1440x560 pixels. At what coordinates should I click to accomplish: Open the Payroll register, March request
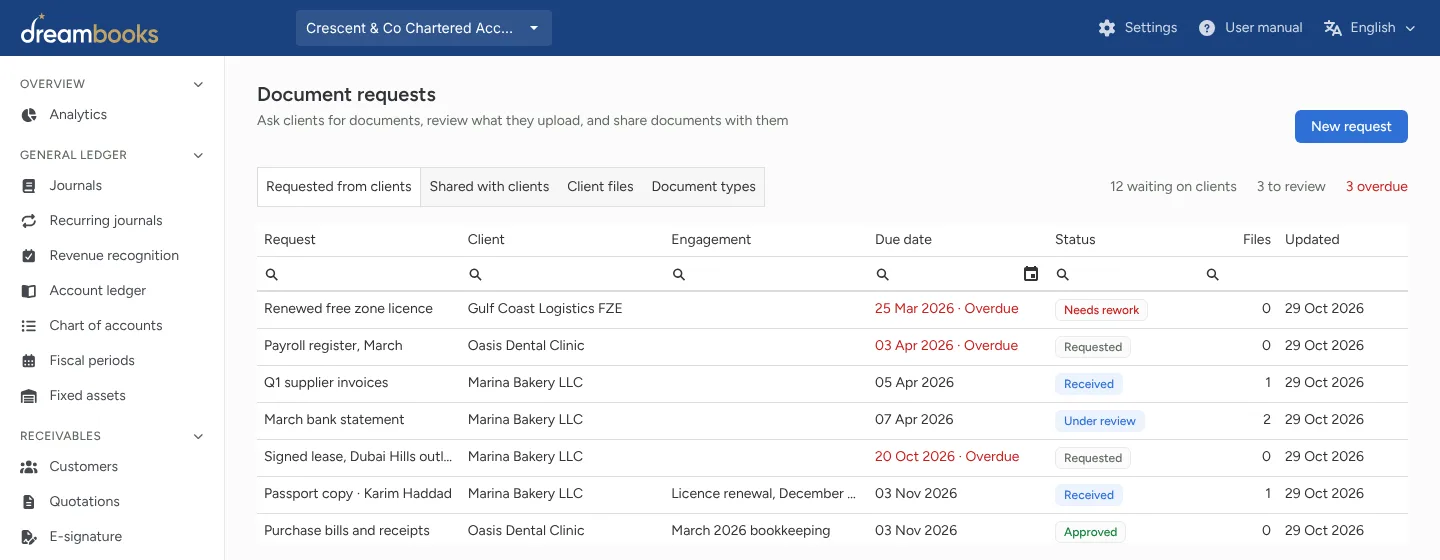[333, 346]
